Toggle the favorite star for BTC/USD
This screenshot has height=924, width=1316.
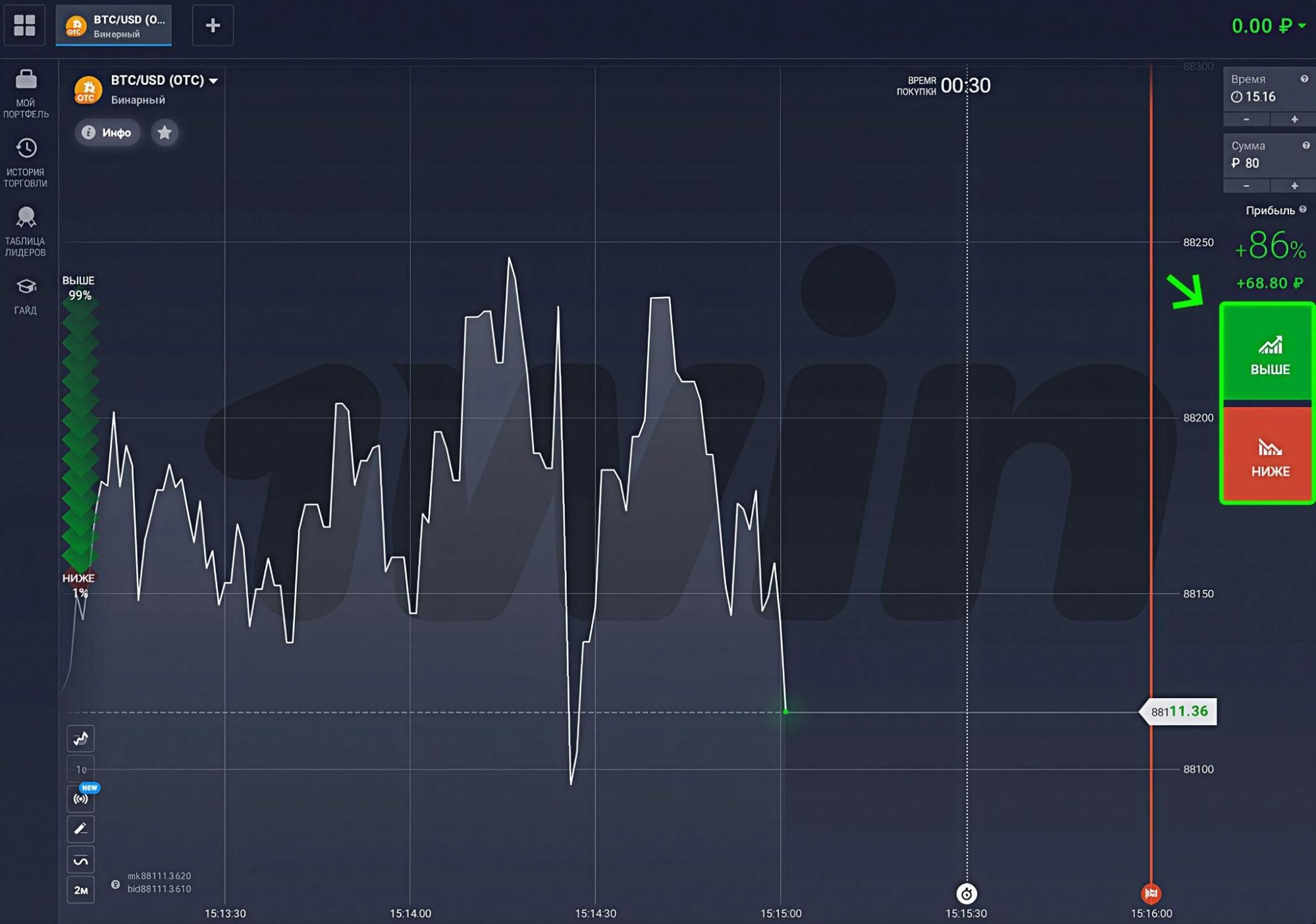[165, 132]
